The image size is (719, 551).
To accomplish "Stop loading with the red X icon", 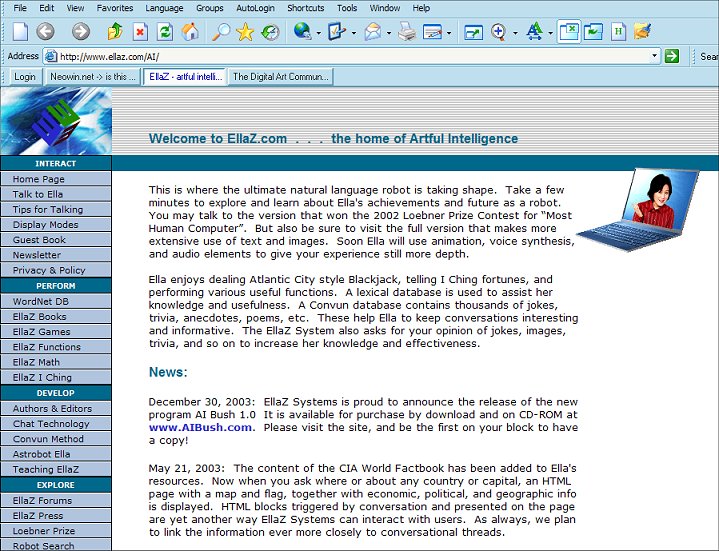I will pyautogui.click(x=140, y=32).
